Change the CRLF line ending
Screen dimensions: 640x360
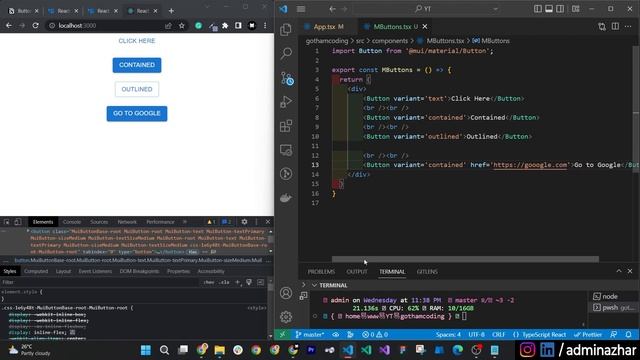(498, 335)
